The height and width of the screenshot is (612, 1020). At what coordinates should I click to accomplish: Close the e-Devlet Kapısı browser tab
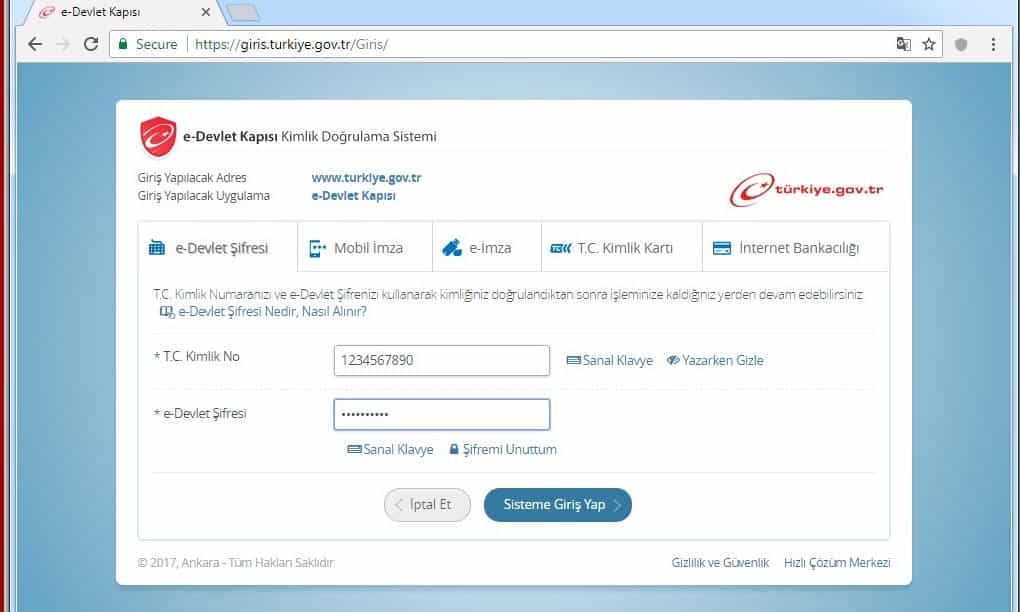tap(206, 12)
